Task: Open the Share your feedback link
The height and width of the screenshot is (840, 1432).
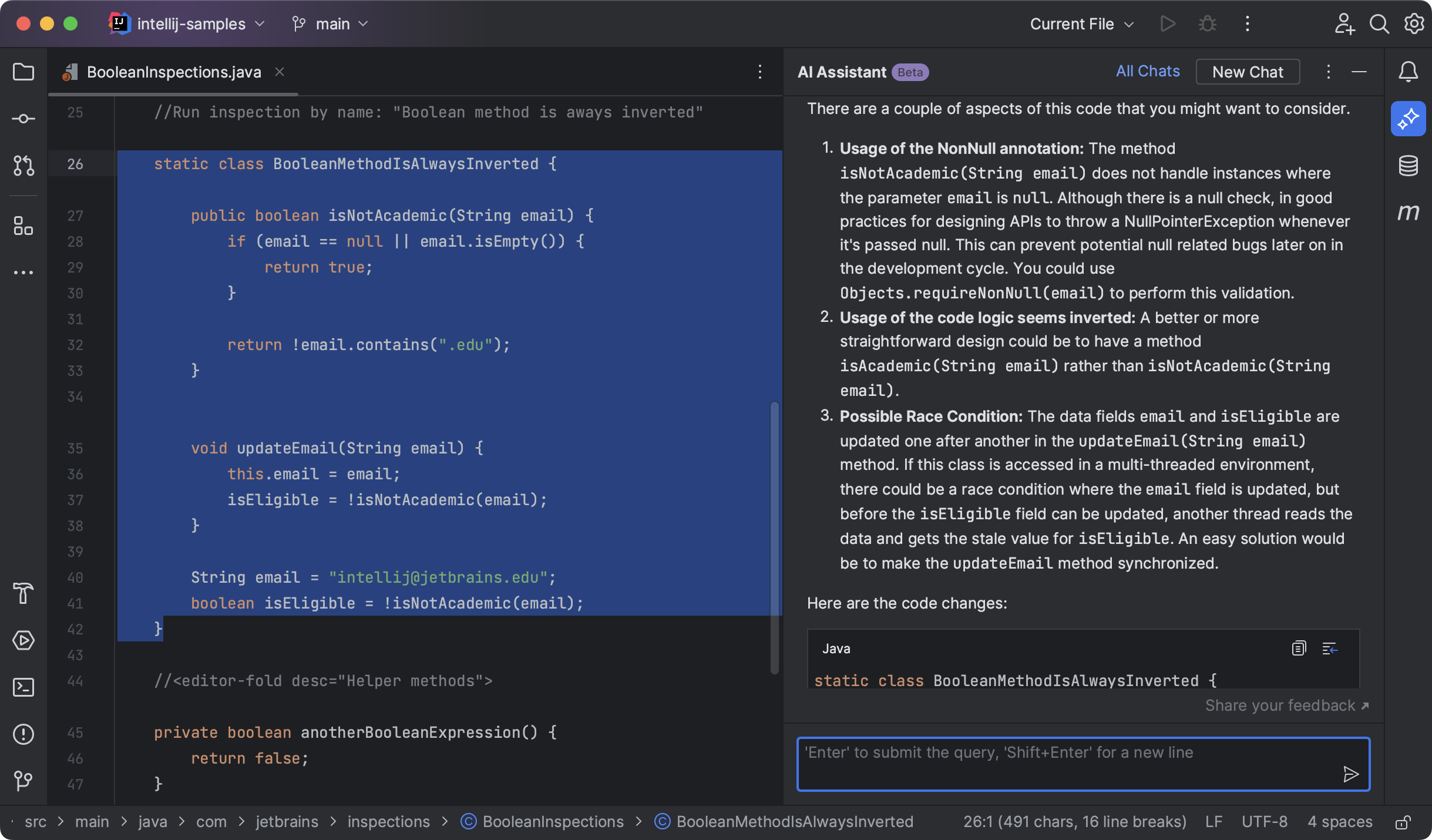Action: 1286,705
